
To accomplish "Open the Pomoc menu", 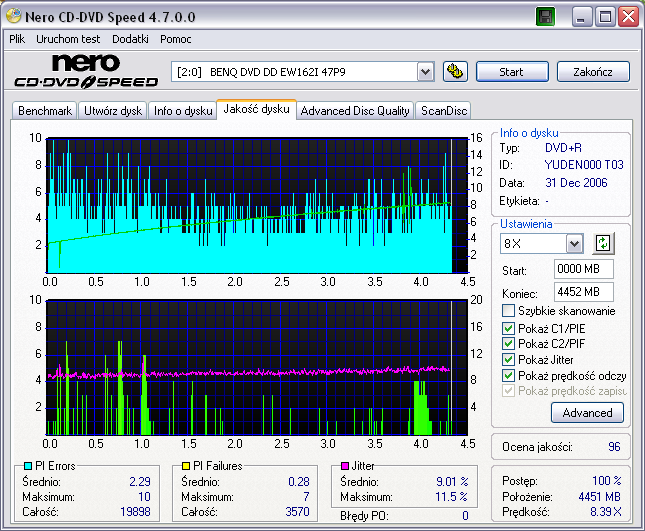I will point(176,39).
